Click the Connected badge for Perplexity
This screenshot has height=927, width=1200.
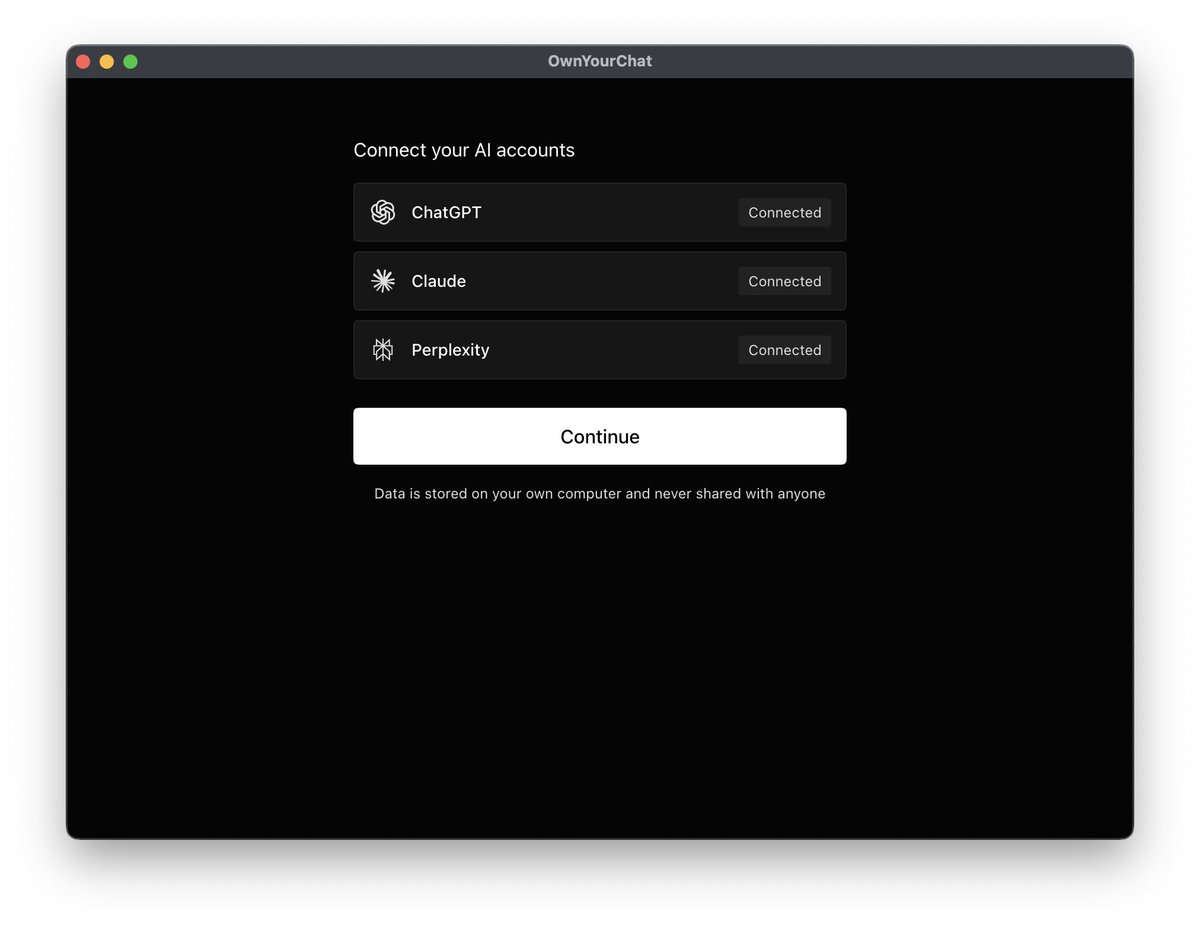click(785, 350)
